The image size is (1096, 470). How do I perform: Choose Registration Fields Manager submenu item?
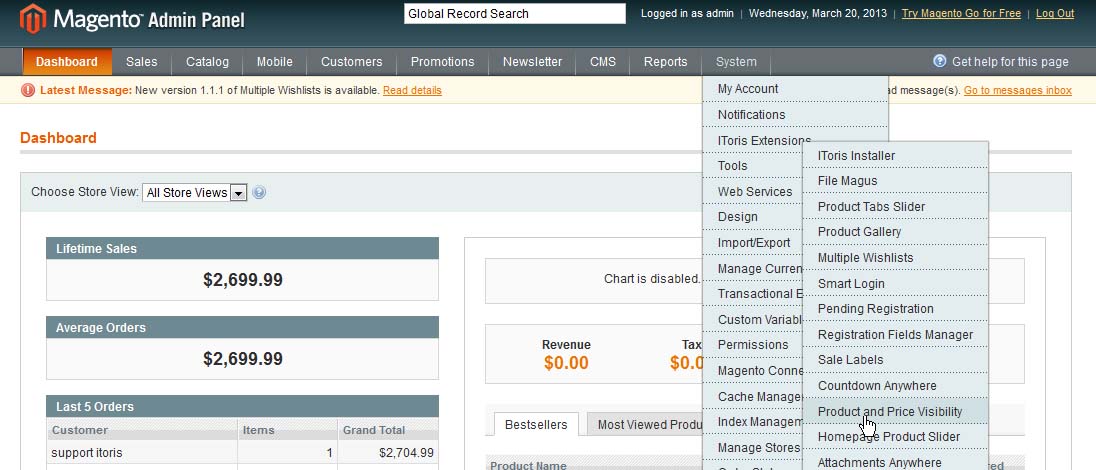pyautogui.click(x=895, y=335)
